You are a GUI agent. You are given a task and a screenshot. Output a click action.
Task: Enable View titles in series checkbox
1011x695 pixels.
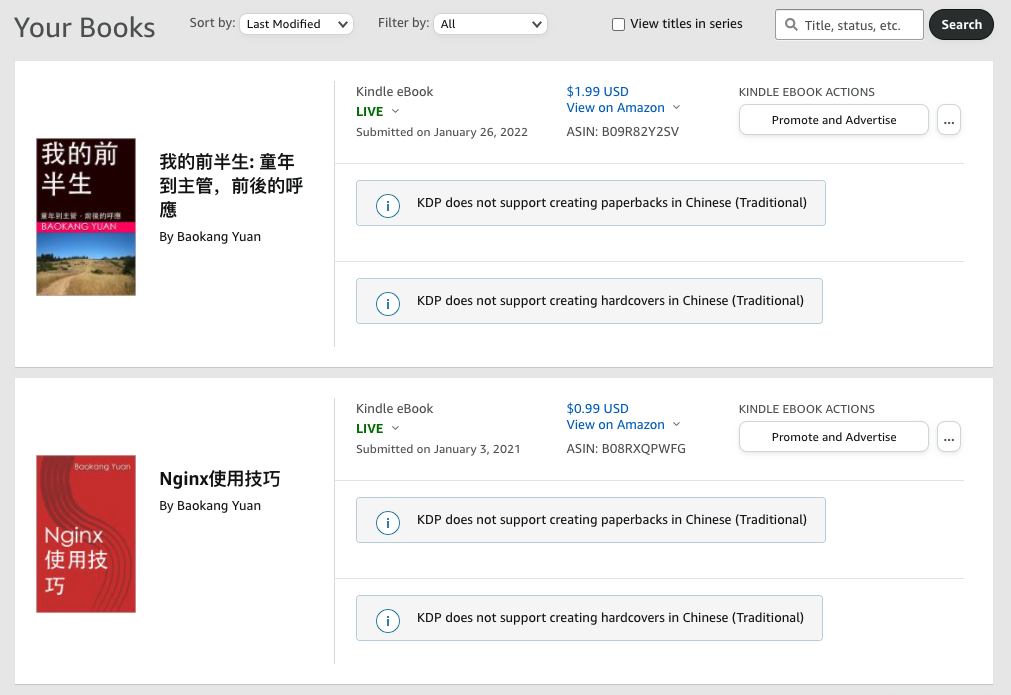pos(618,24)
